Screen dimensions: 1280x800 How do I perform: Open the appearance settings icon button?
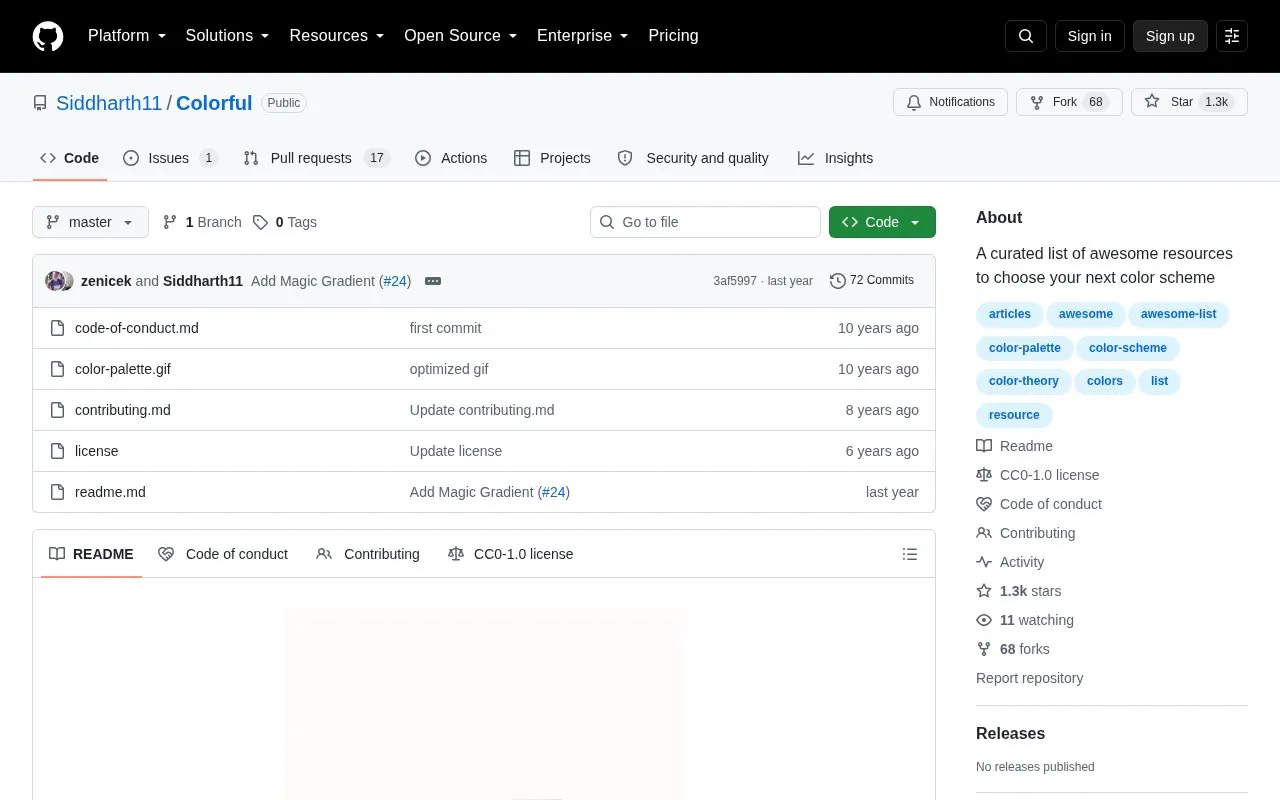pyautogui.click(x=1232, y=36)
